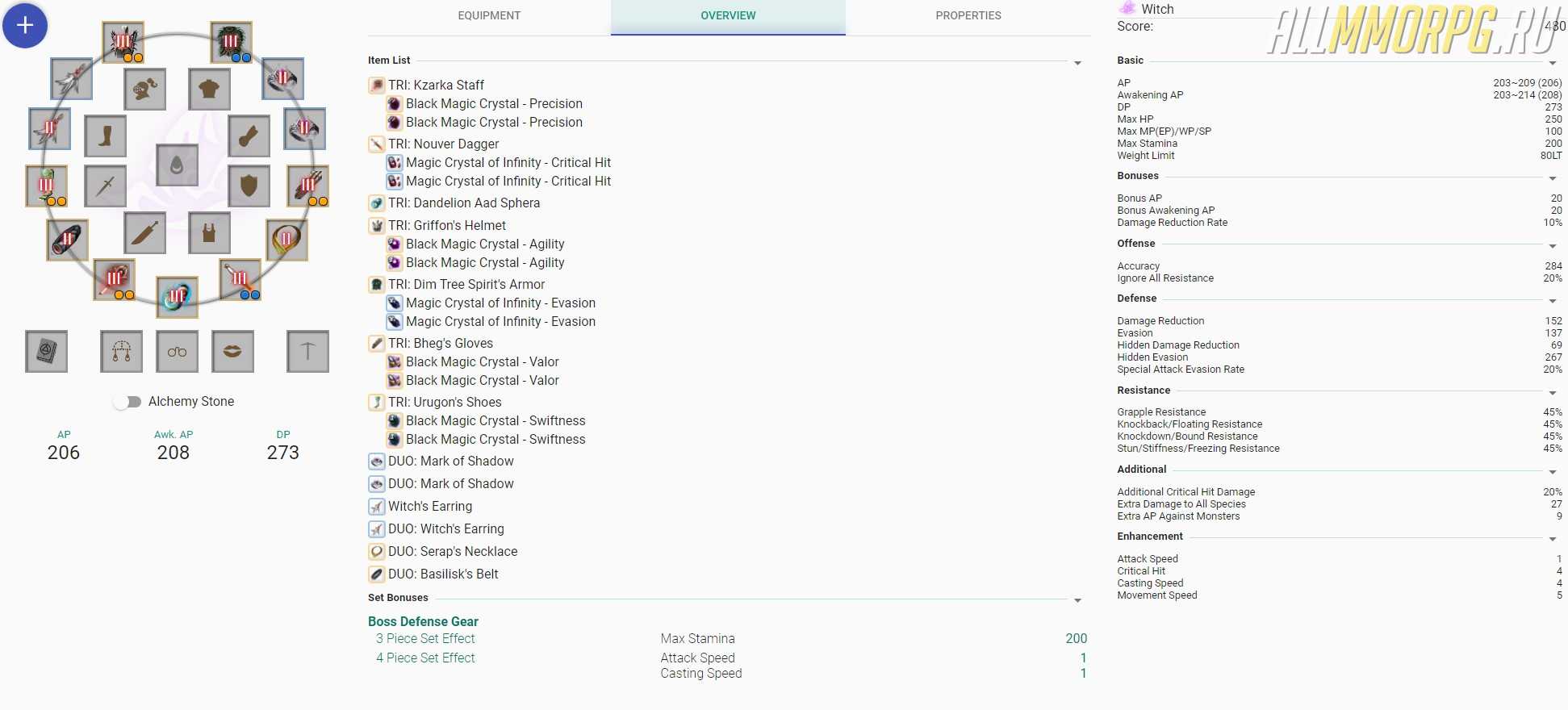This screenshot has height=710, width=1568.
Task: Select the TRI Urugon's Shoes slot
Action: click(46, 186)
